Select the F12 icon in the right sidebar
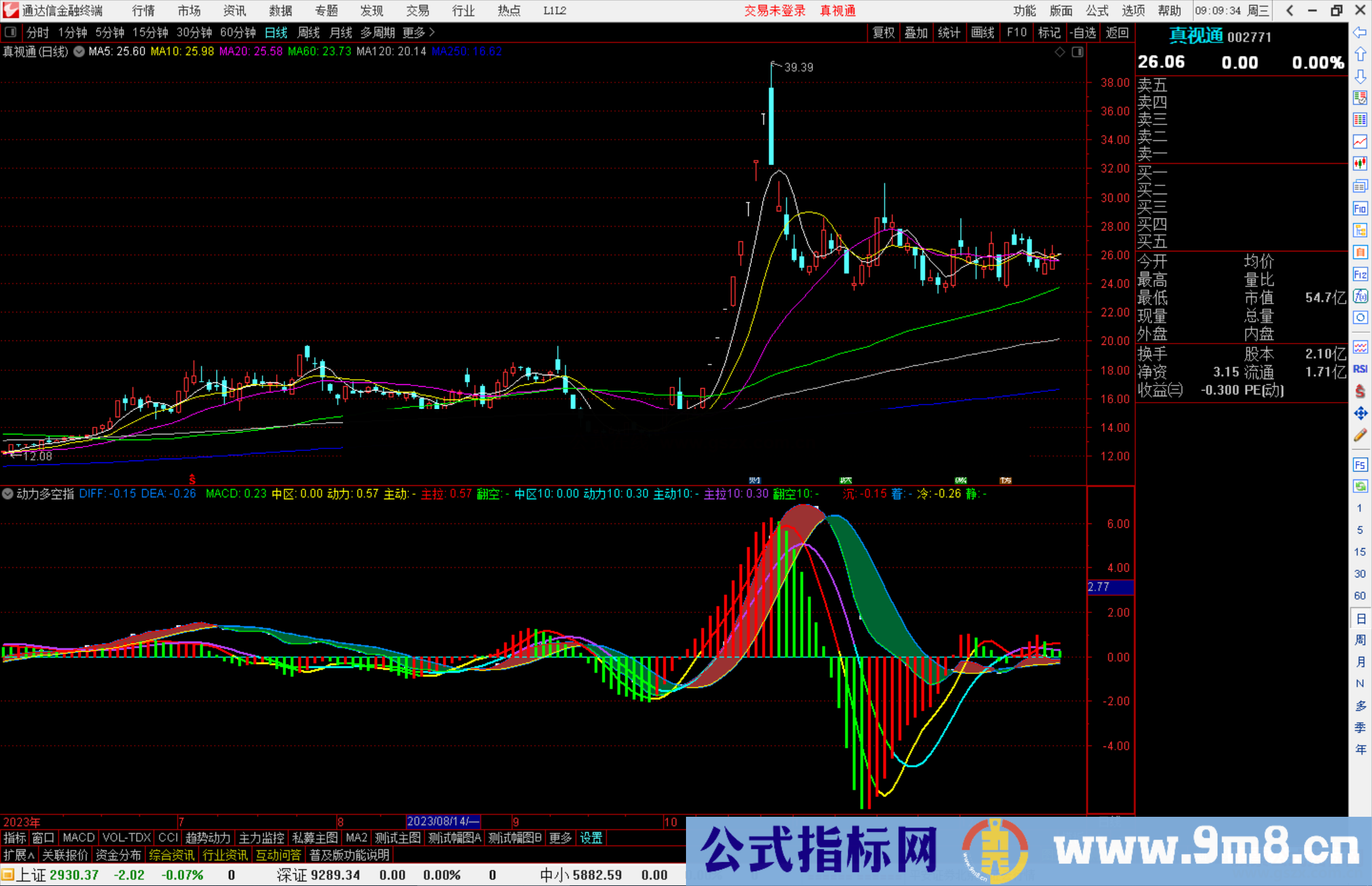The width and height of the screenshot is (1372, 886). coord(1361,274)
